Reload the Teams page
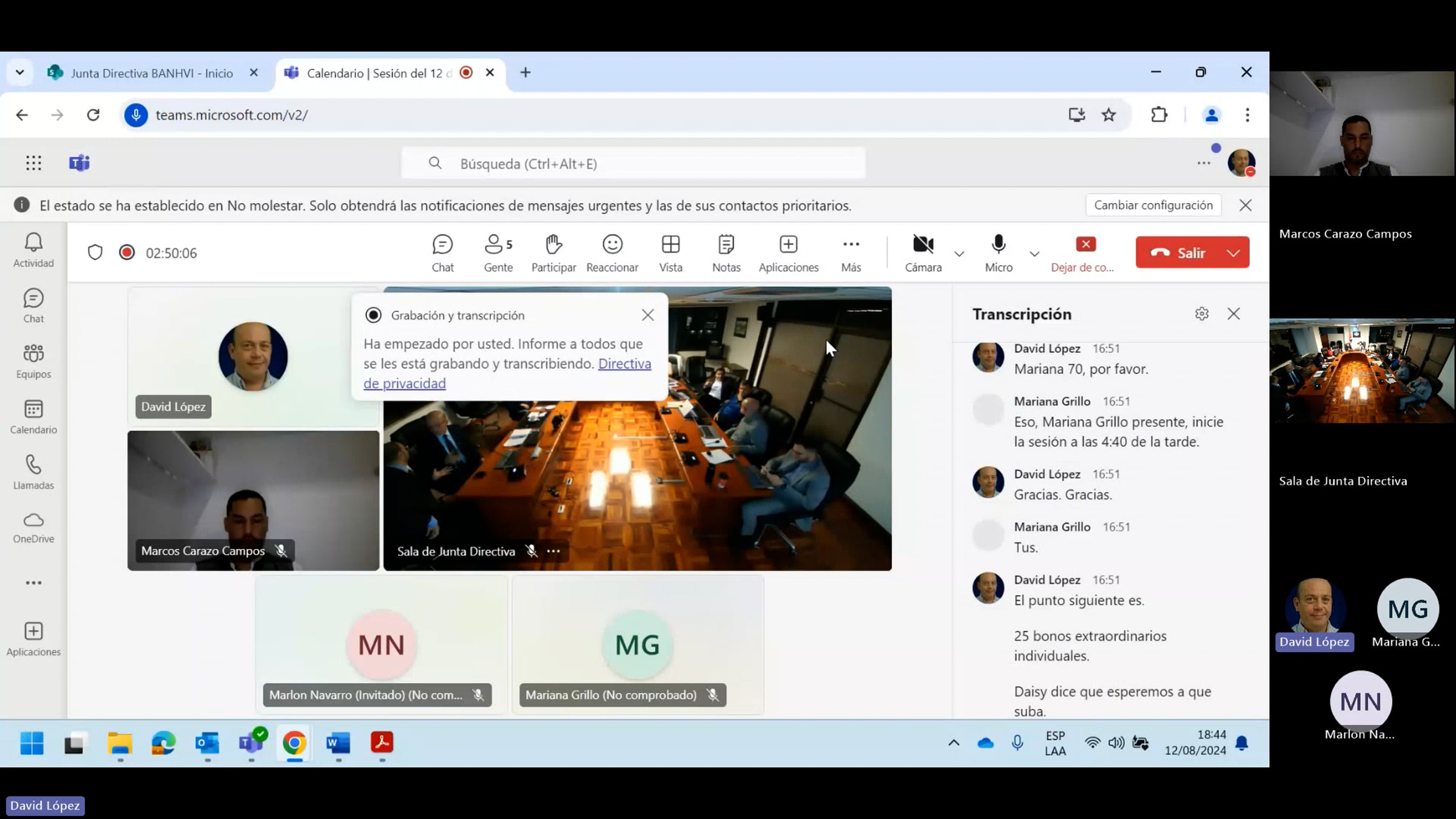The width and height of the screenshot is (1456, 819). coord(93,115)
